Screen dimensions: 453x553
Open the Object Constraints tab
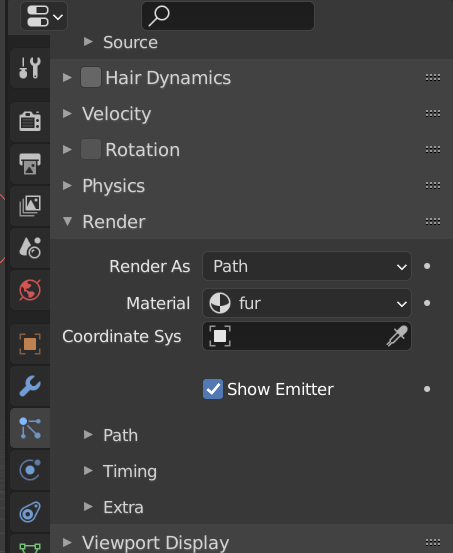click(30, 512)
